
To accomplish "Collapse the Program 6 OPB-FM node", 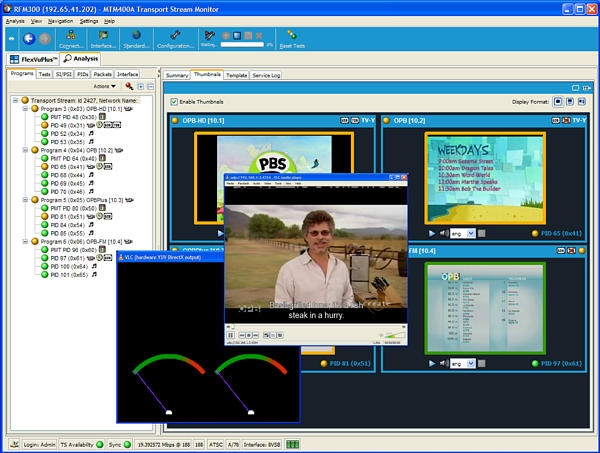I will click(25, 242).
